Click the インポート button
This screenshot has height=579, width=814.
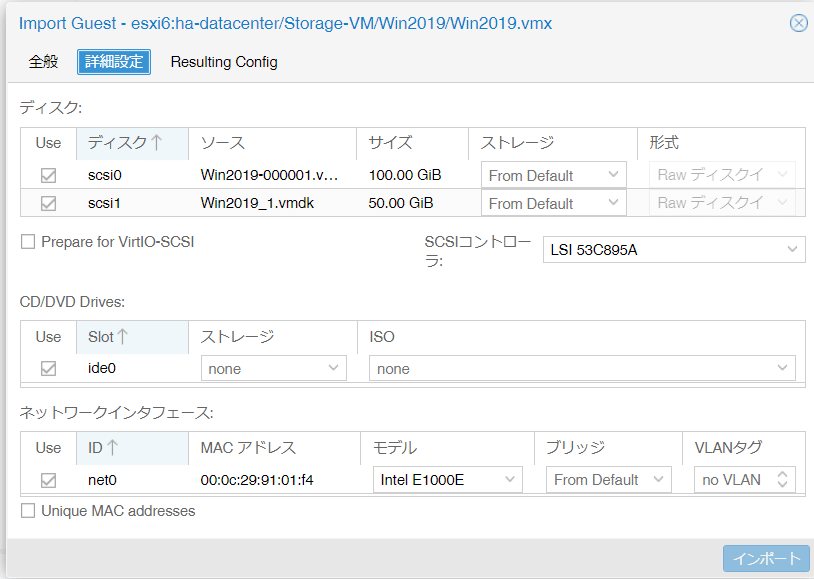766,559
